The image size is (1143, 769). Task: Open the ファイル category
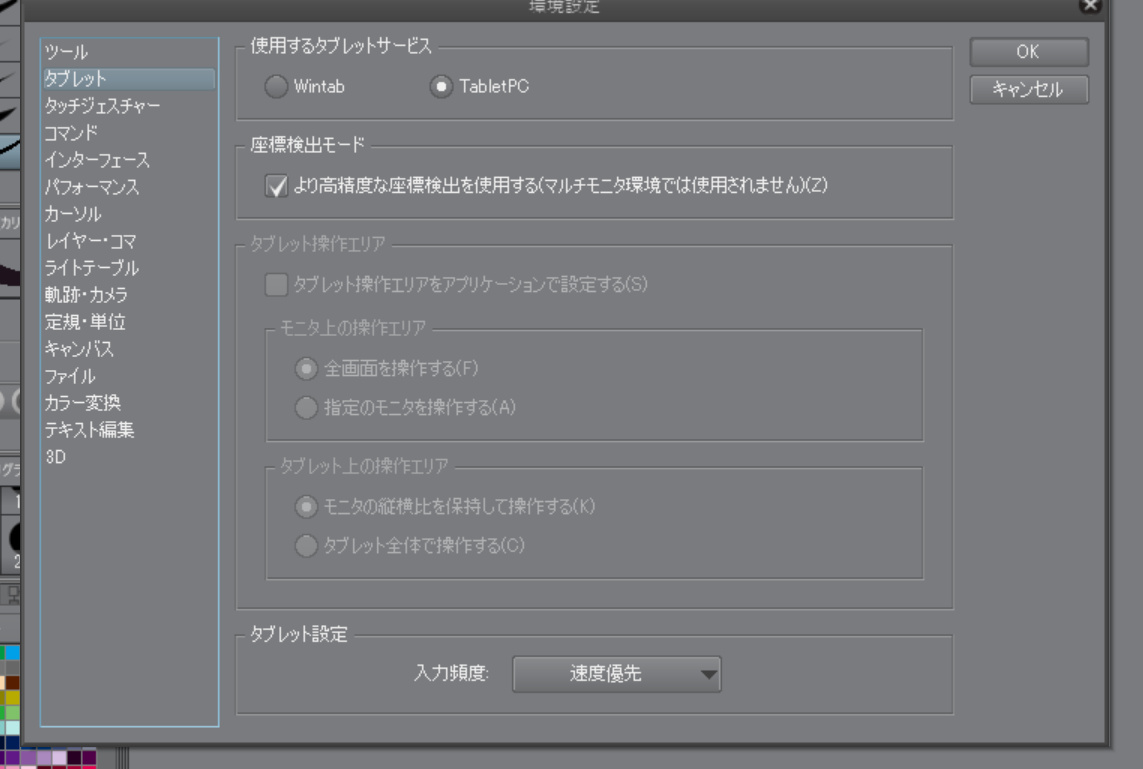pyautogui.click(x=129, y=376)
